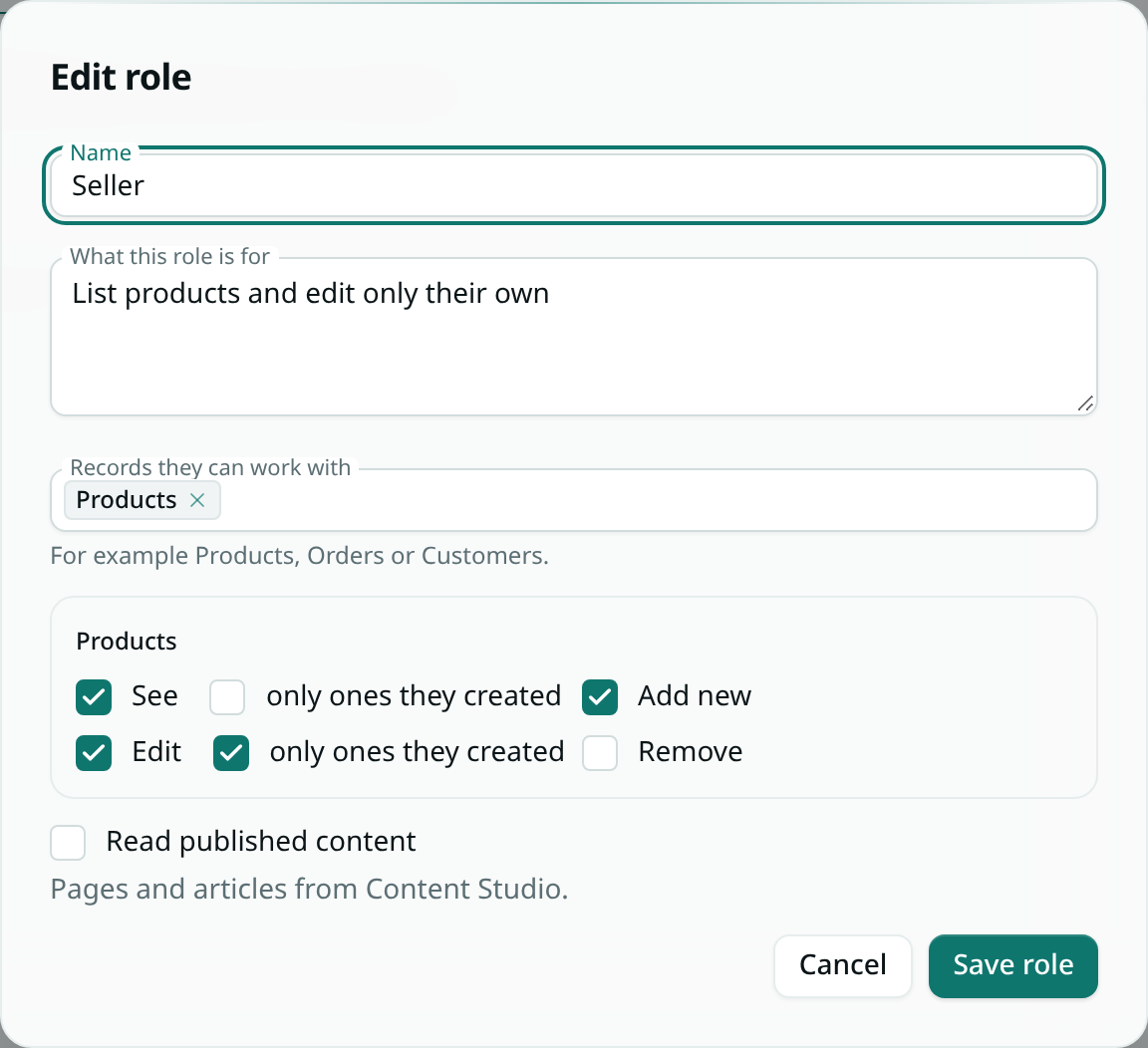Click into the 'What this role is for' textarea

click(574, 337)
